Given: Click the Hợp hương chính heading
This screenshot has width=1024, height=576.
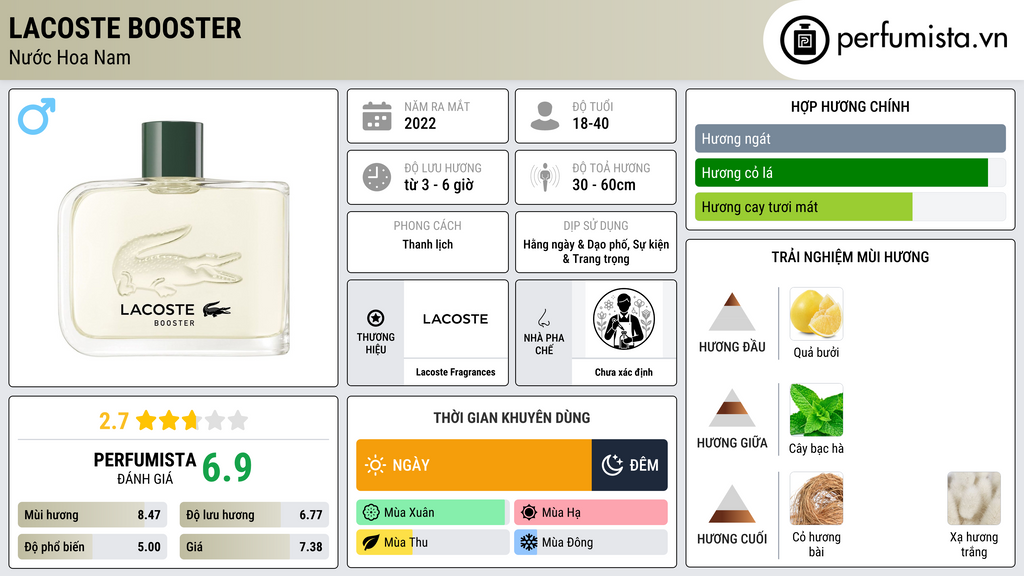Looking at the screenshot, I should click(x=850, y=106).
